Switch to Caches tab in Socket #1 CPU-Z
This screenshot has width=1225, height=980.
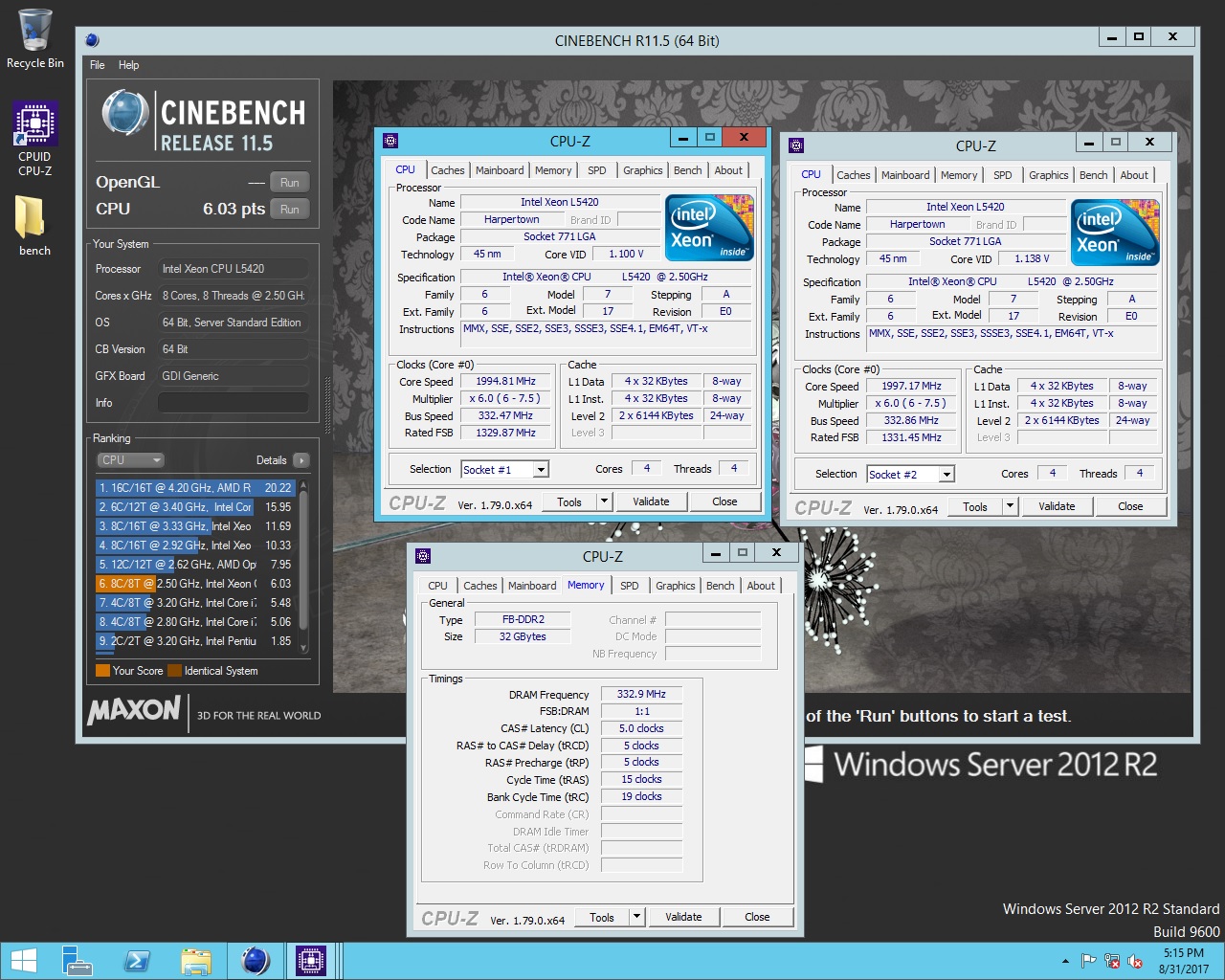[x=447, y=170]
